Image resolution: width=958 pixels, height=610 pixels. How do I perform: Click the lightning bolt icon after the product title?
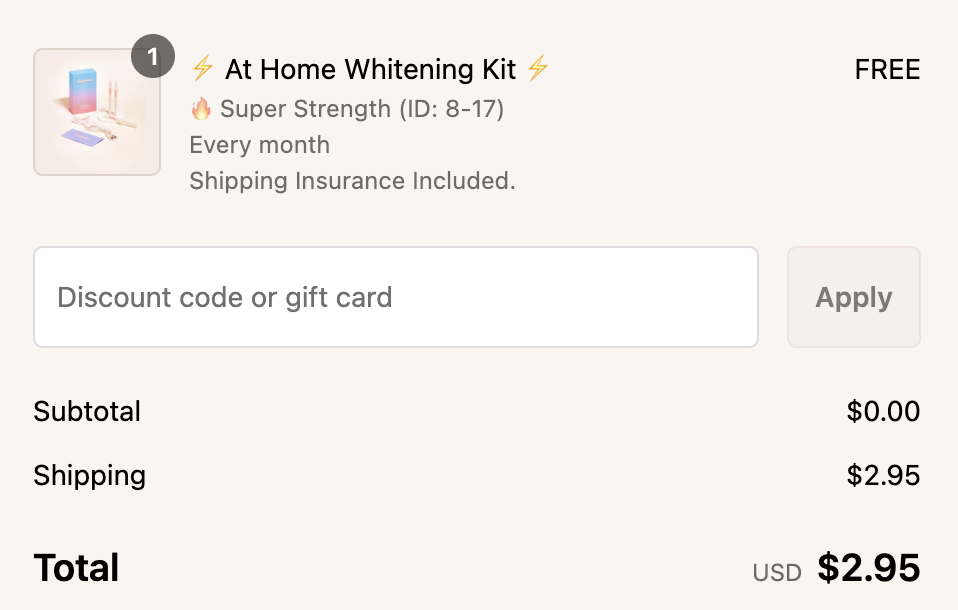[538, 69]
